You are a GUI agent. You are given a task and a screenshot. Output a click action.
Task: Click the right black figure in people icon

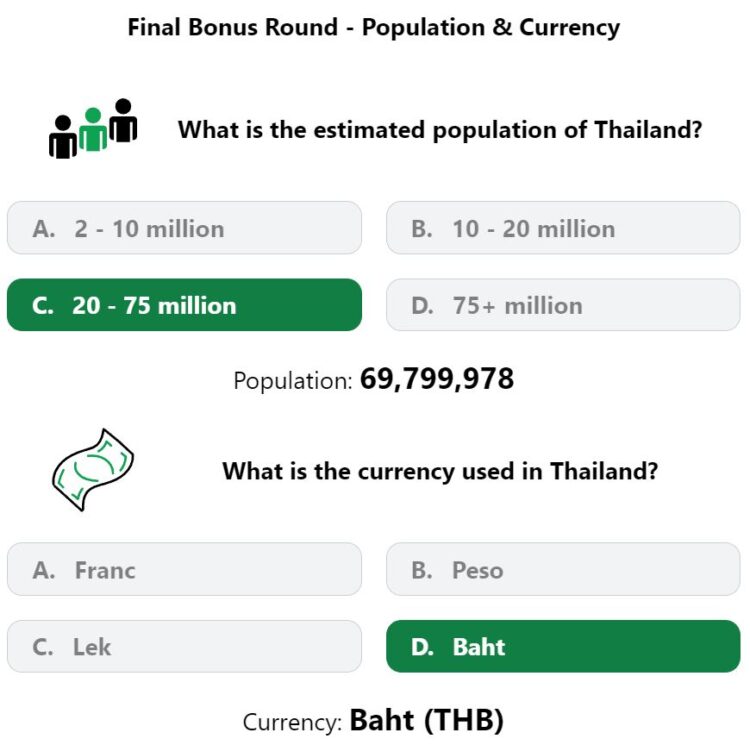[124, 120]
